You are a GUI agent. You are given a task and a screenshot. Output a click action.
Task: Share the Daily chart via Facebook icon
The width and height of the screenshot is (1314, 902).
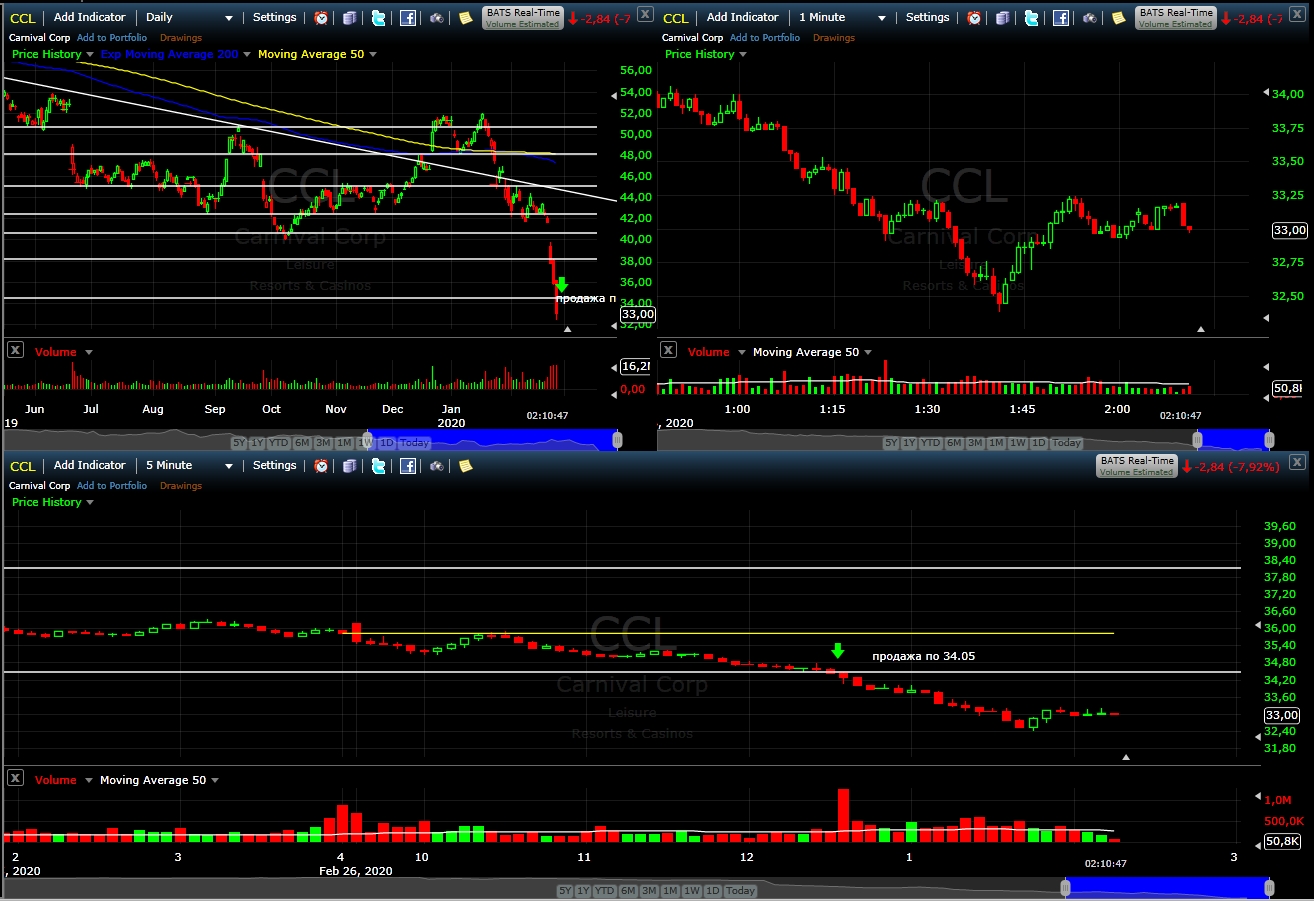[x=408, y=18]
